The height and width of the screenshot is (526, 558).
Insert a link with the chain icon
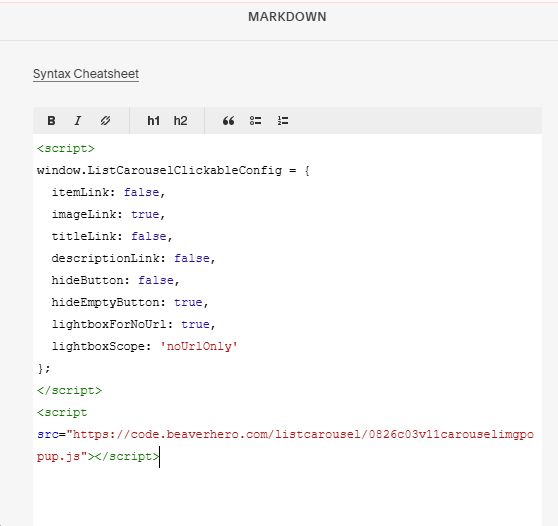point(105,121)
